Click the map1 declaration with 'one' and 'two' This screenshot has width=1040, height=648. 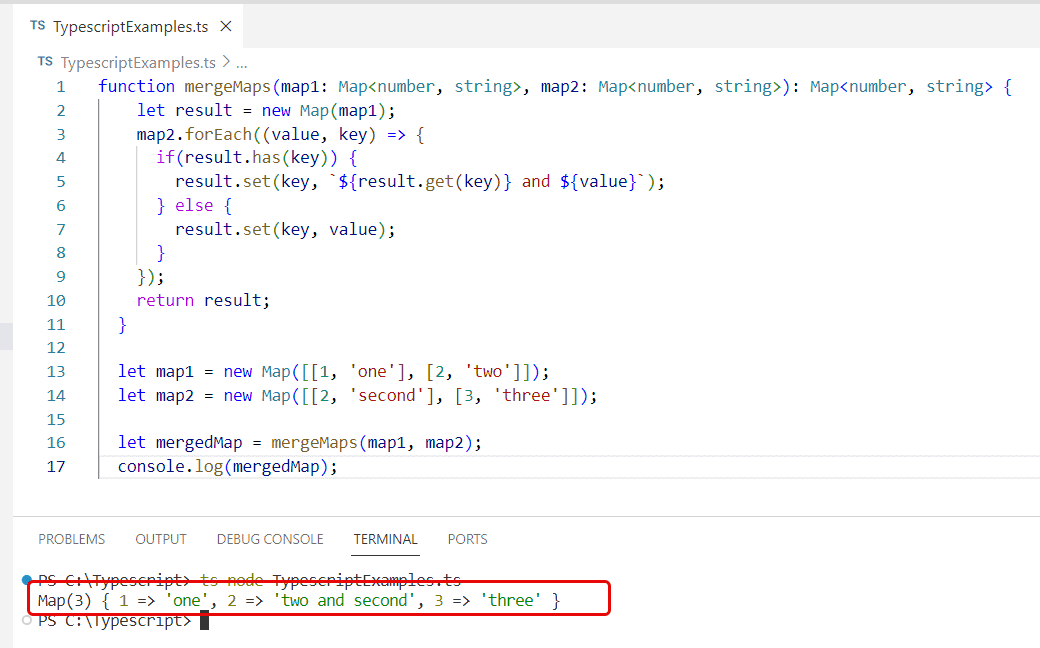click(x=334, y=372)
